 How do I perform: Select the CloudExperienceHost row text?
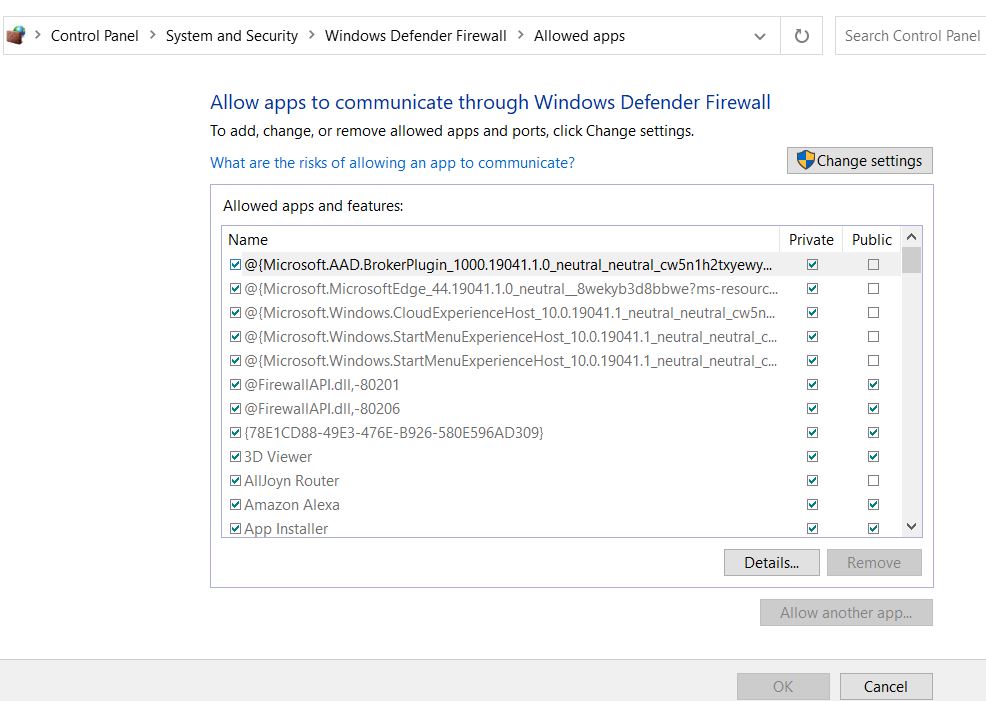click(x=509, y=312)
